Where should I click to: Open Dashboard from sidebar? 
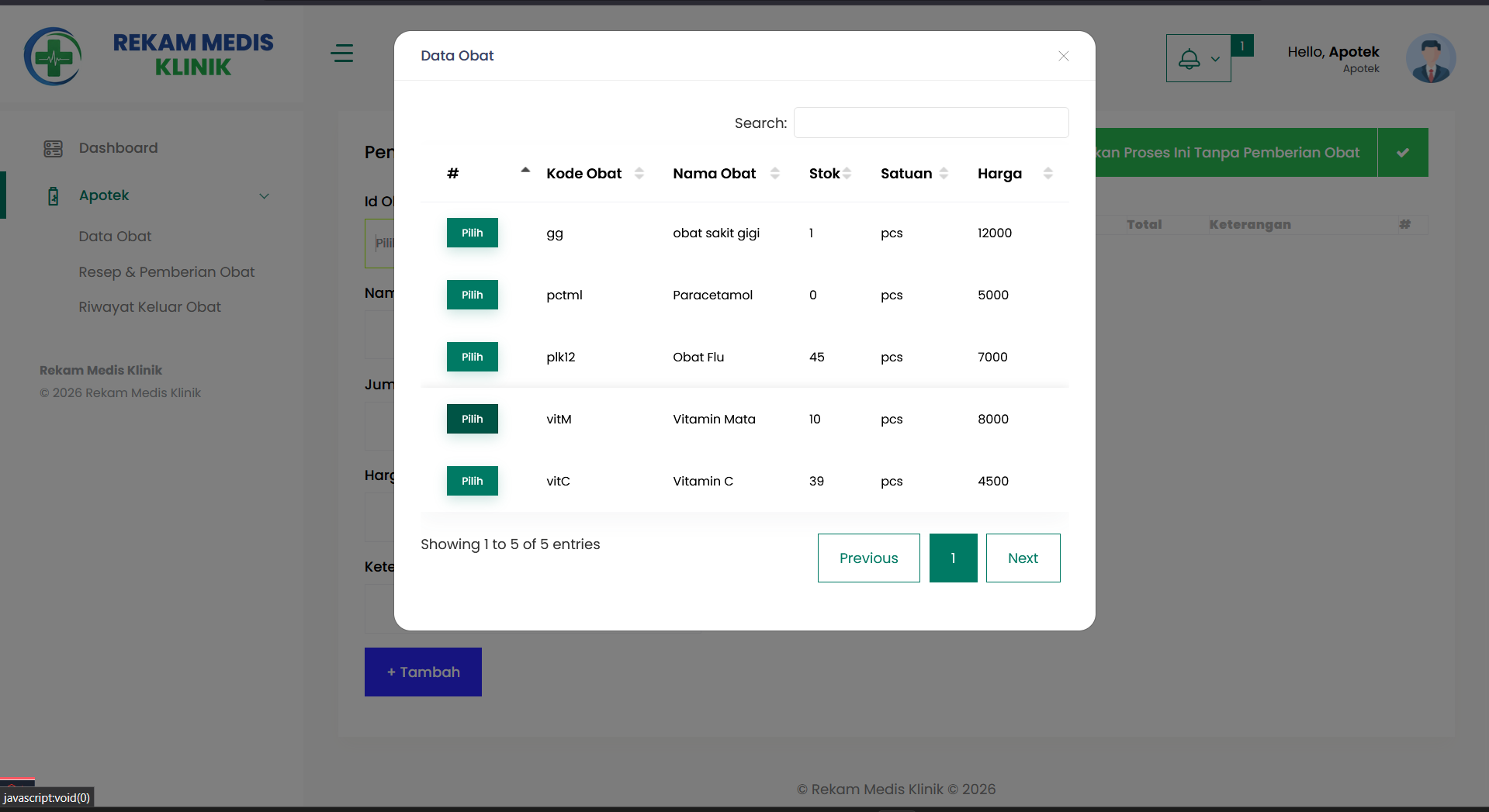pyautogui.click(x=118, y=148)
